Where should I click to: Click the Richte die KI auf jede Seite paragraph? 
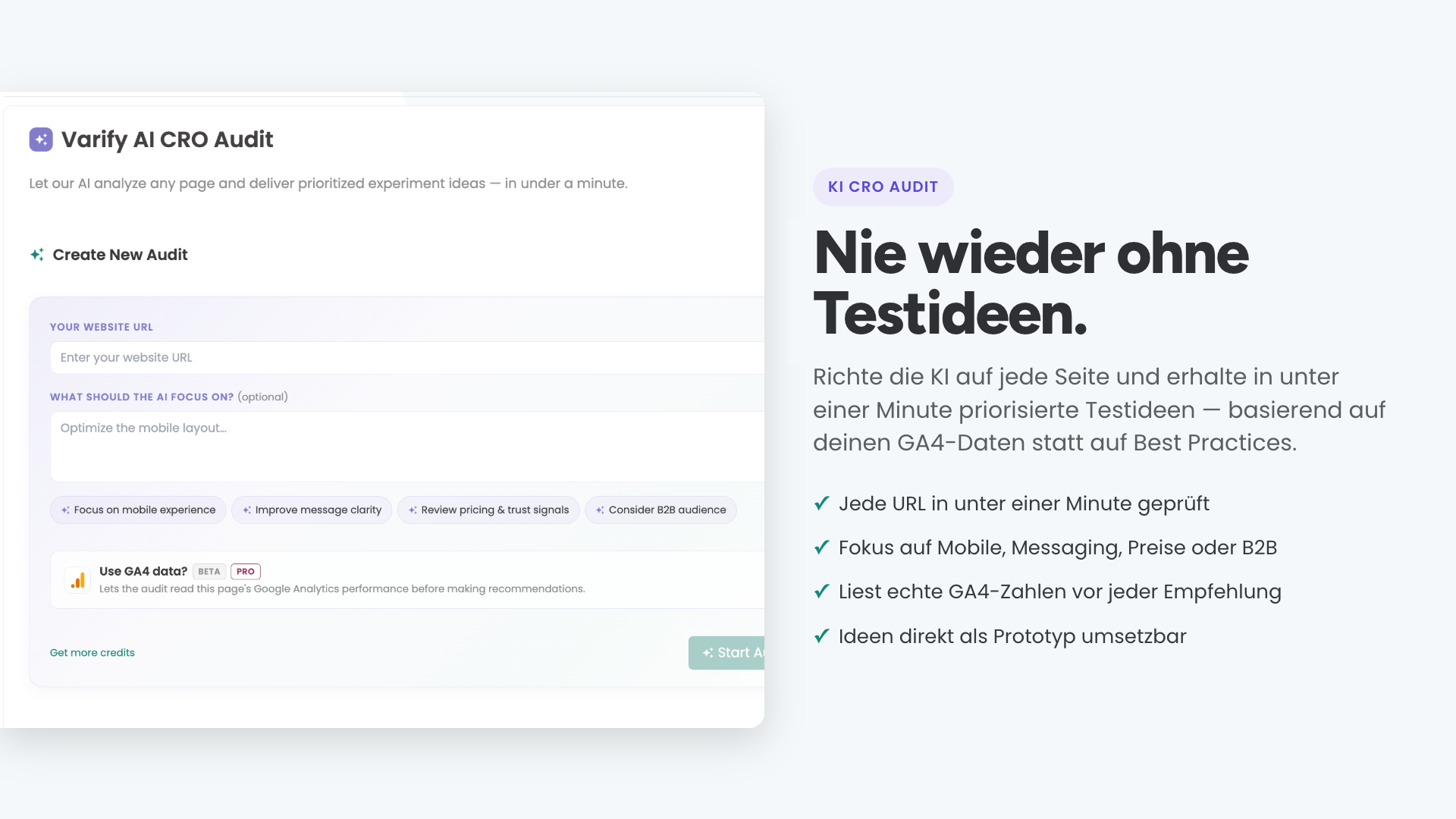(1100, 409)
